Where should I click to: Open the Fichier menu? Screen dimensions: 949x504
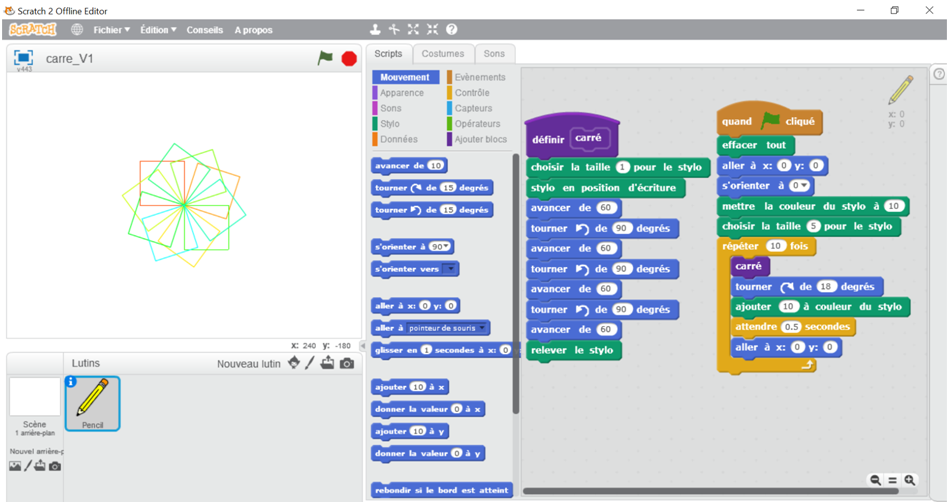[x=111, y=30]
